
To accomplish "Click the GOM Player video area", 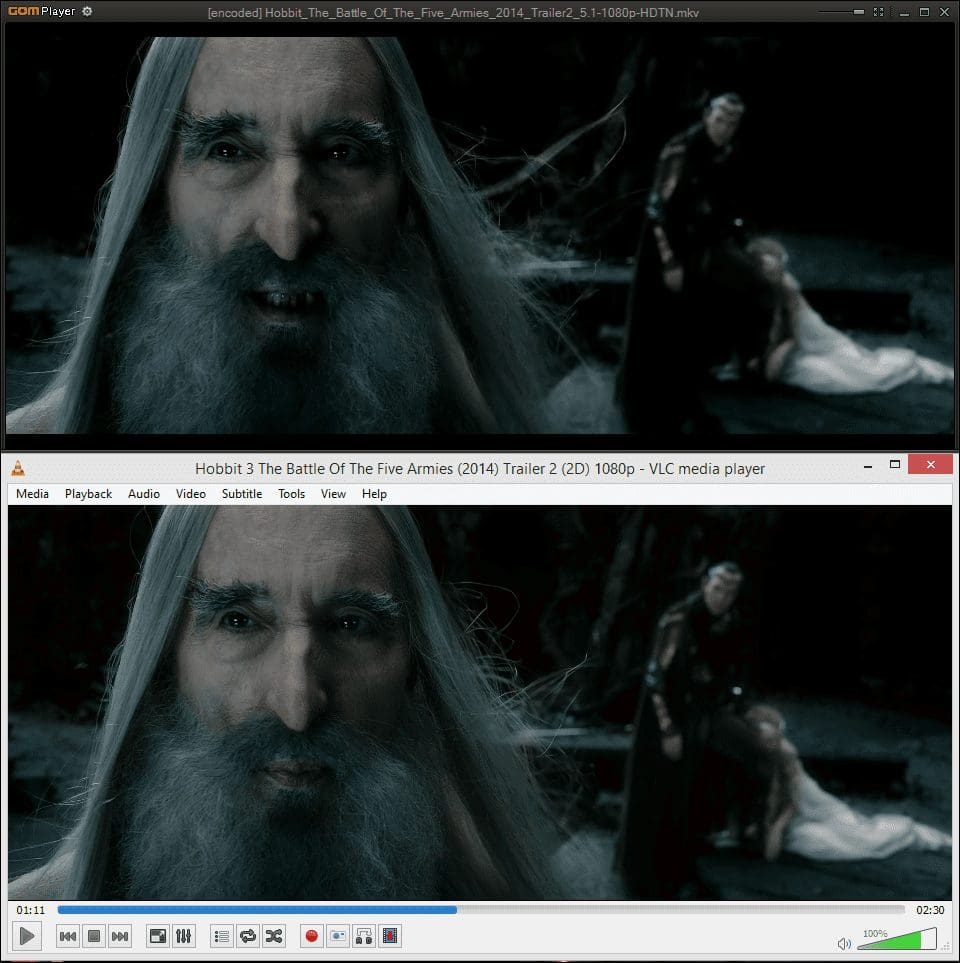I will (480, 235).
